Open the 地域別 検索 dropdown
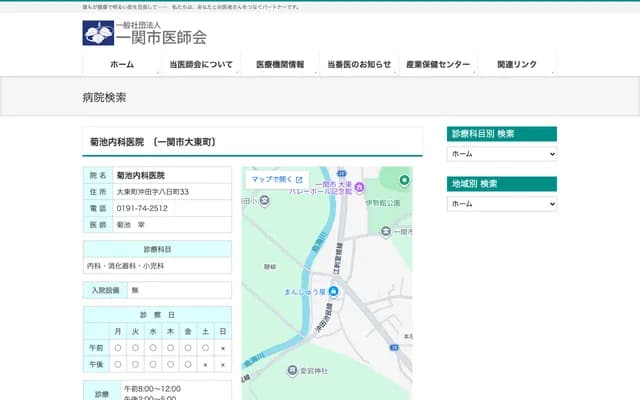The height and width of the screenshot is (400, 640). (x=502, y=204)
